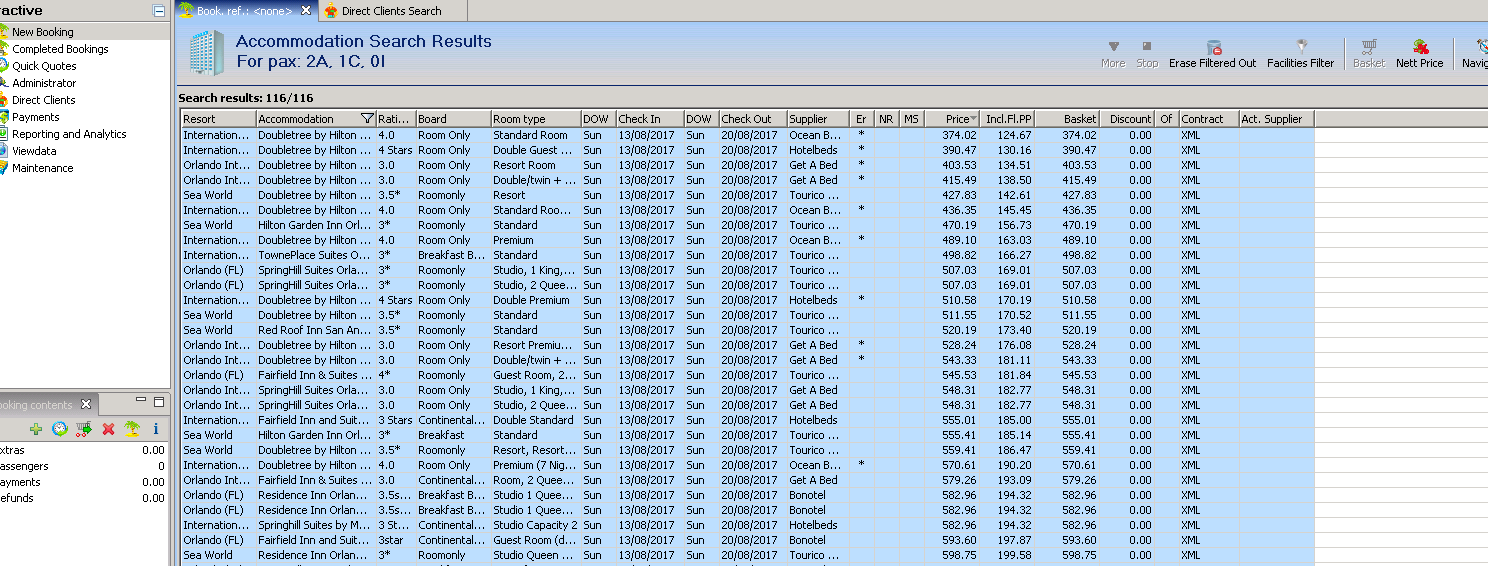Screen dimensions: 1488x566
Task: Sort by the Check Out column header
Action: (x=753, y=119)
